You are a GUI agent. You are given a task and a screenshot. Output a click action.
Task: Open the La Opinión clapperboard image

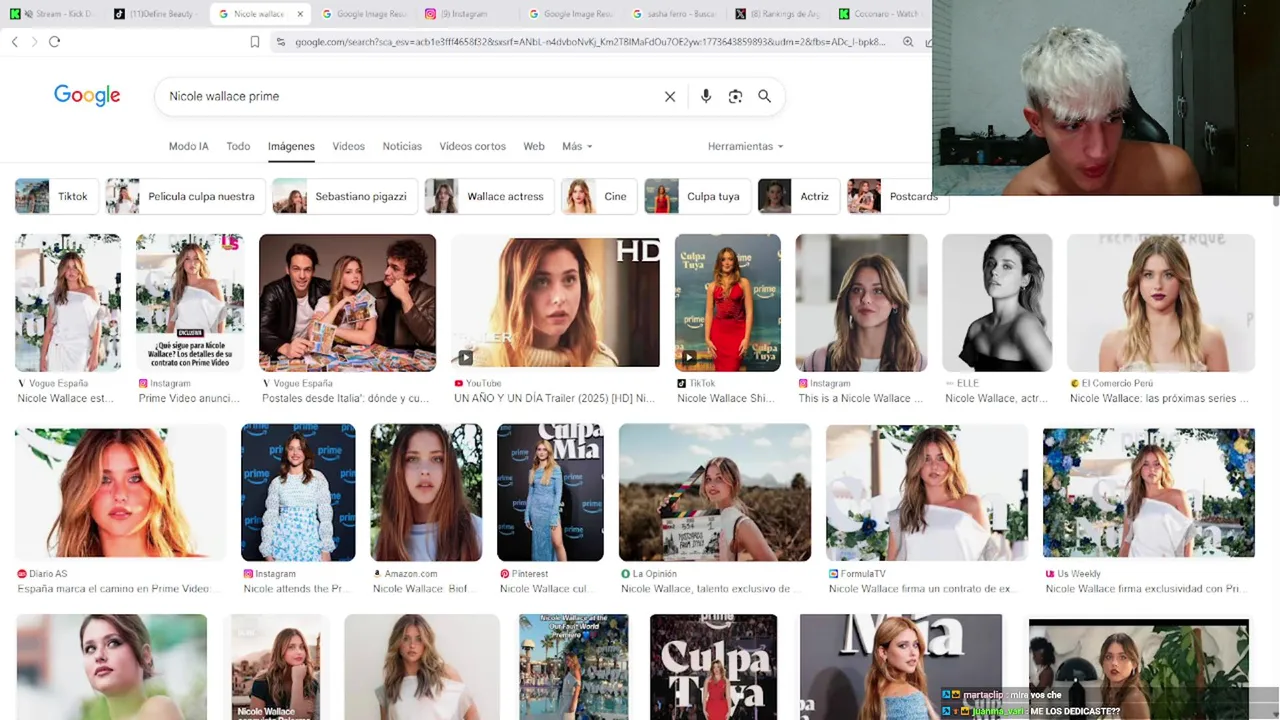click(715, 492)
